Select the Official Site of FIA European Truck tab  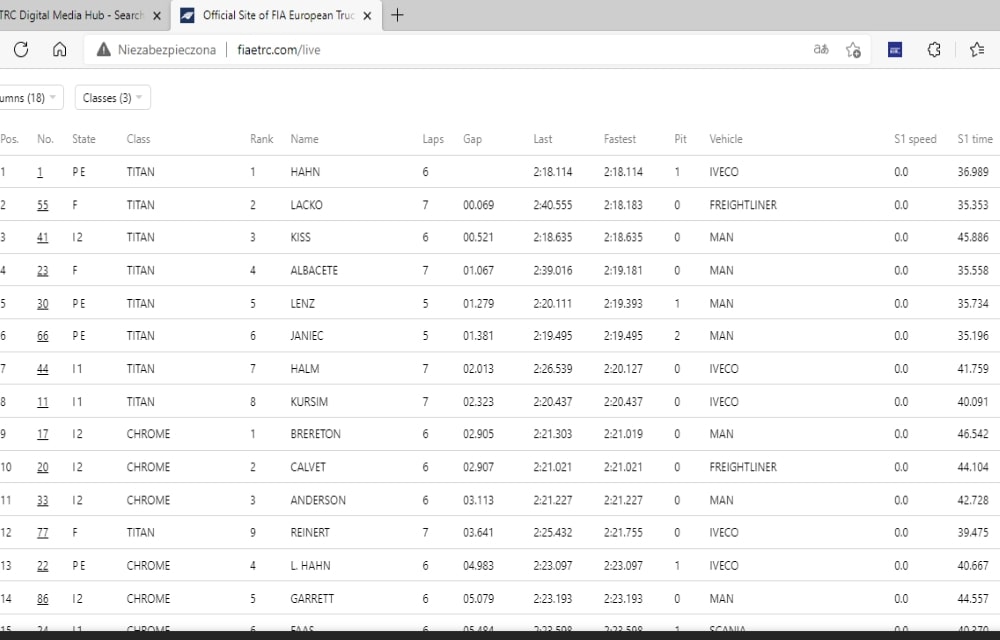275,16
